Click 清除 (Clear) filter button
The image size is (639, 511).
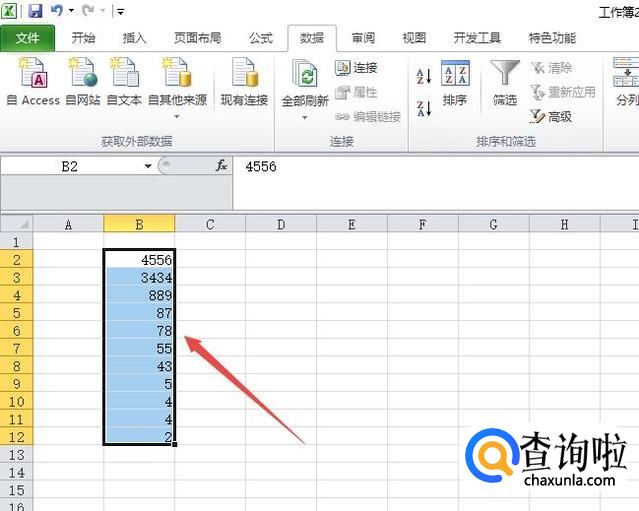(x=552, y=68)
